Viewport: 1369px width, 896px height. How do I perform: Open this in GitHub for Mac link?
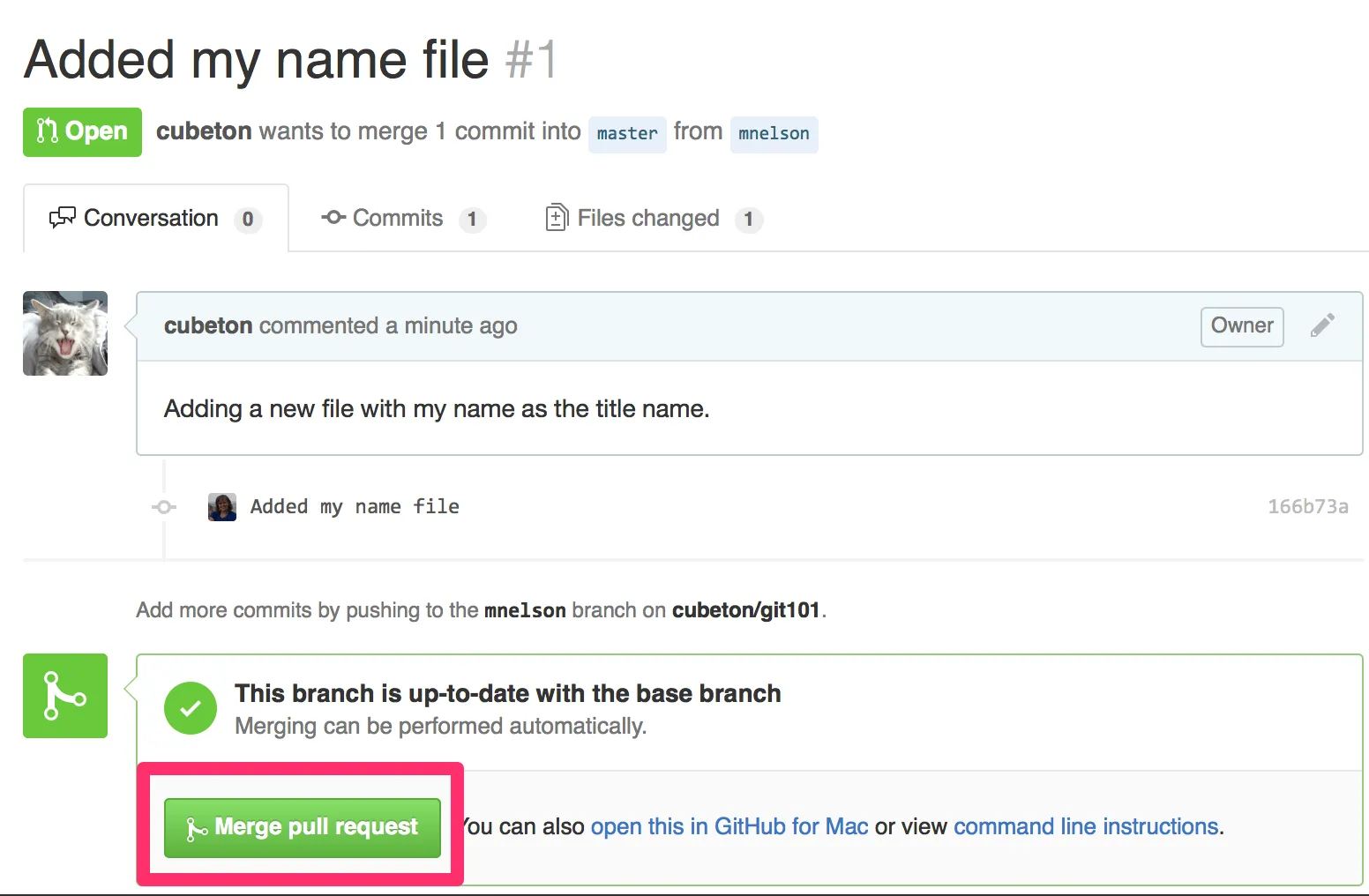pyautogui.click(x=729, y=826)
